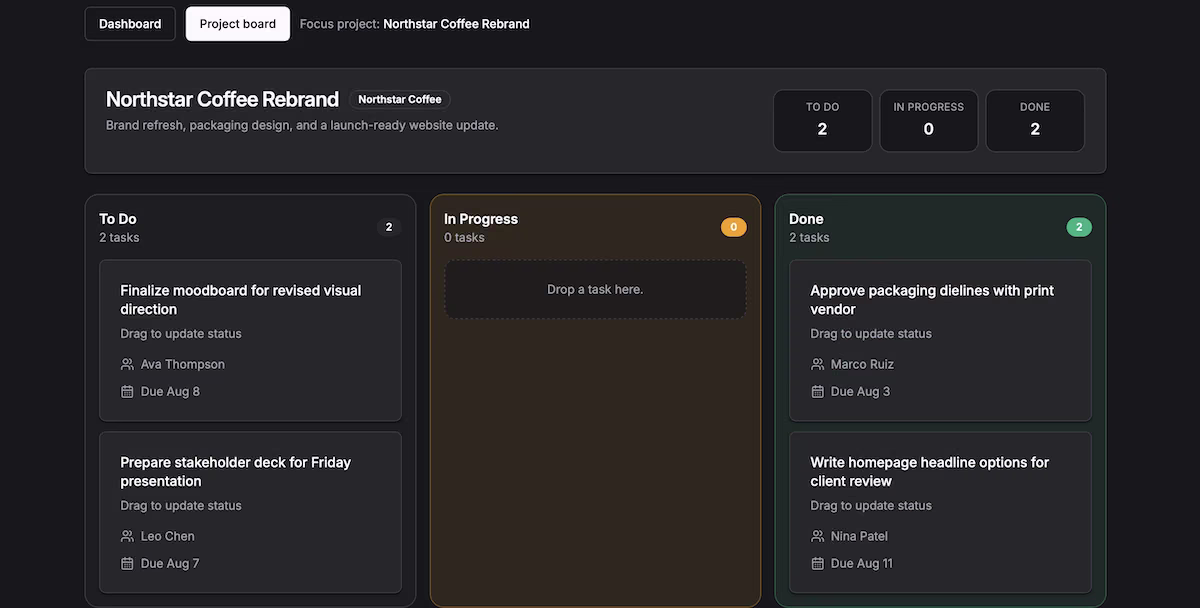Screen dimensions: 1200x608
Task: Click 'Drag to update status' in packaging dielines card
Action: click(x=871, y=333)
